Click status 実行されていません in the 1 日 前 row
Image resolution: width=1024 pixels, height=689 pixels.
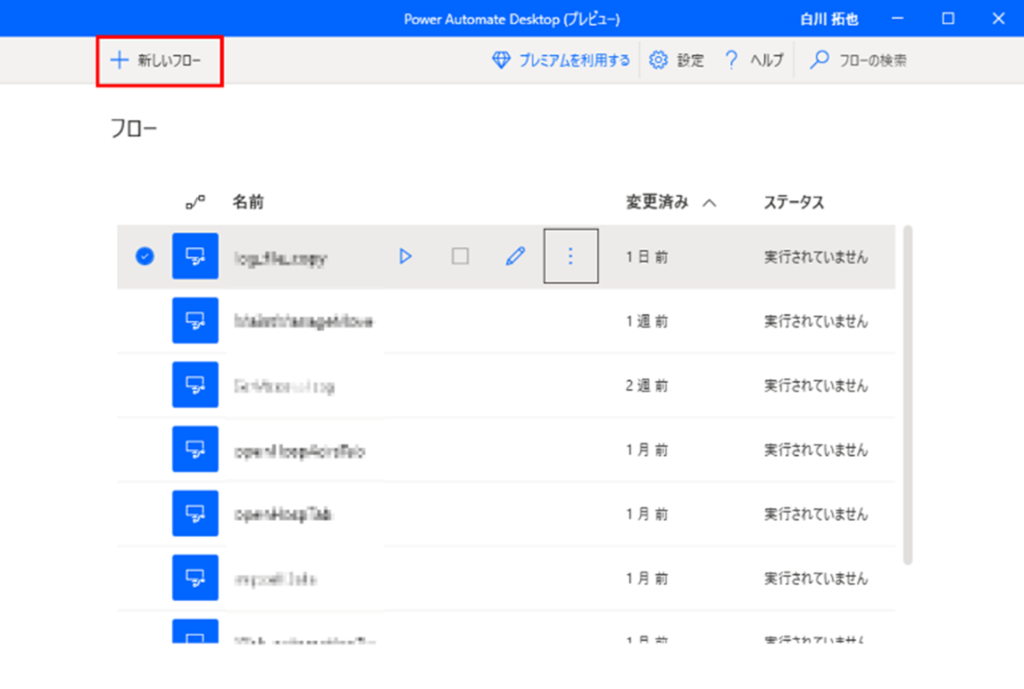[816, 257]
